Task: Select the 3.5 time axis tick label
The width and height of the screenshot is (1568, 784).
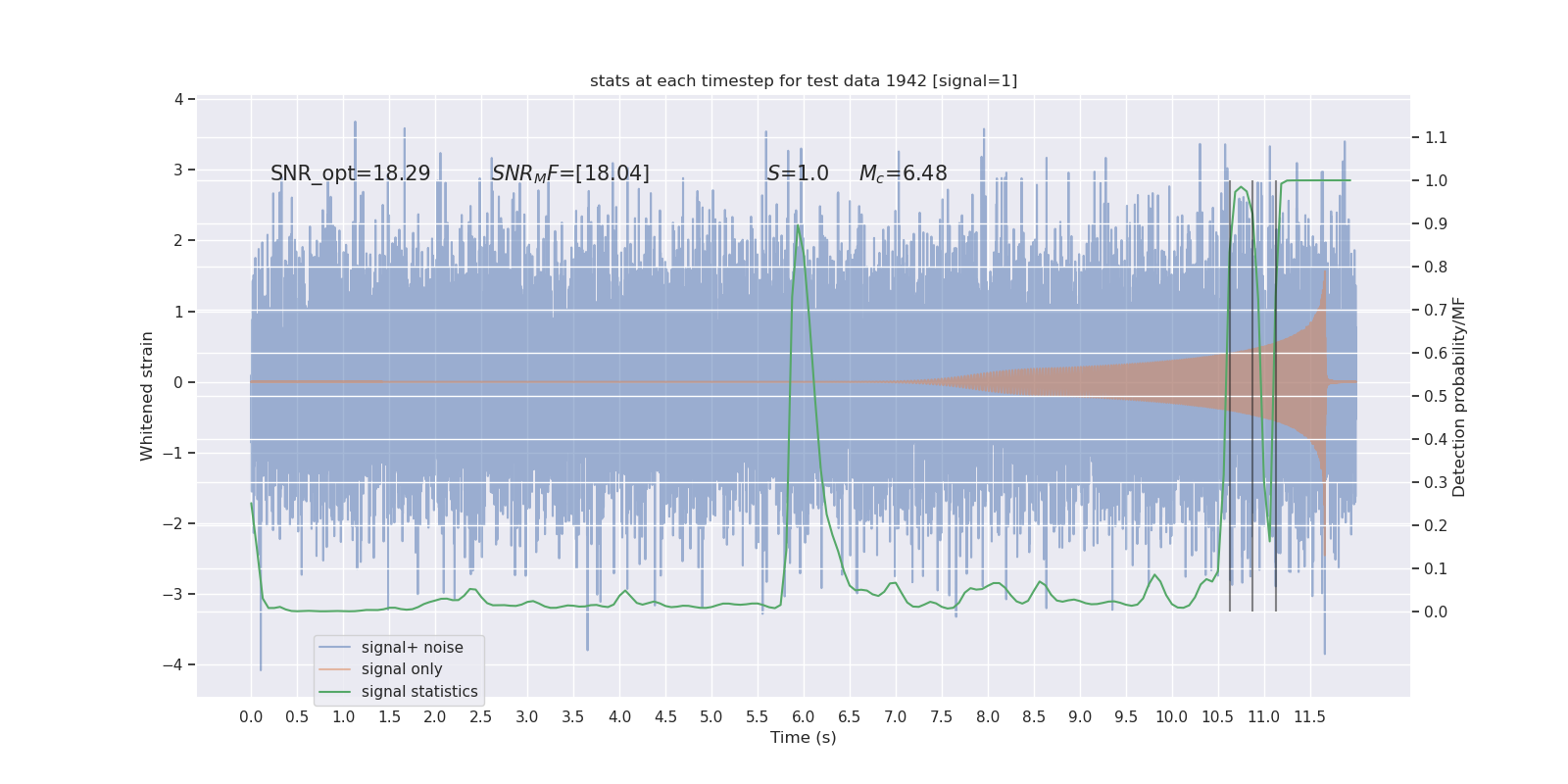Action: click(x=573, y=717)
